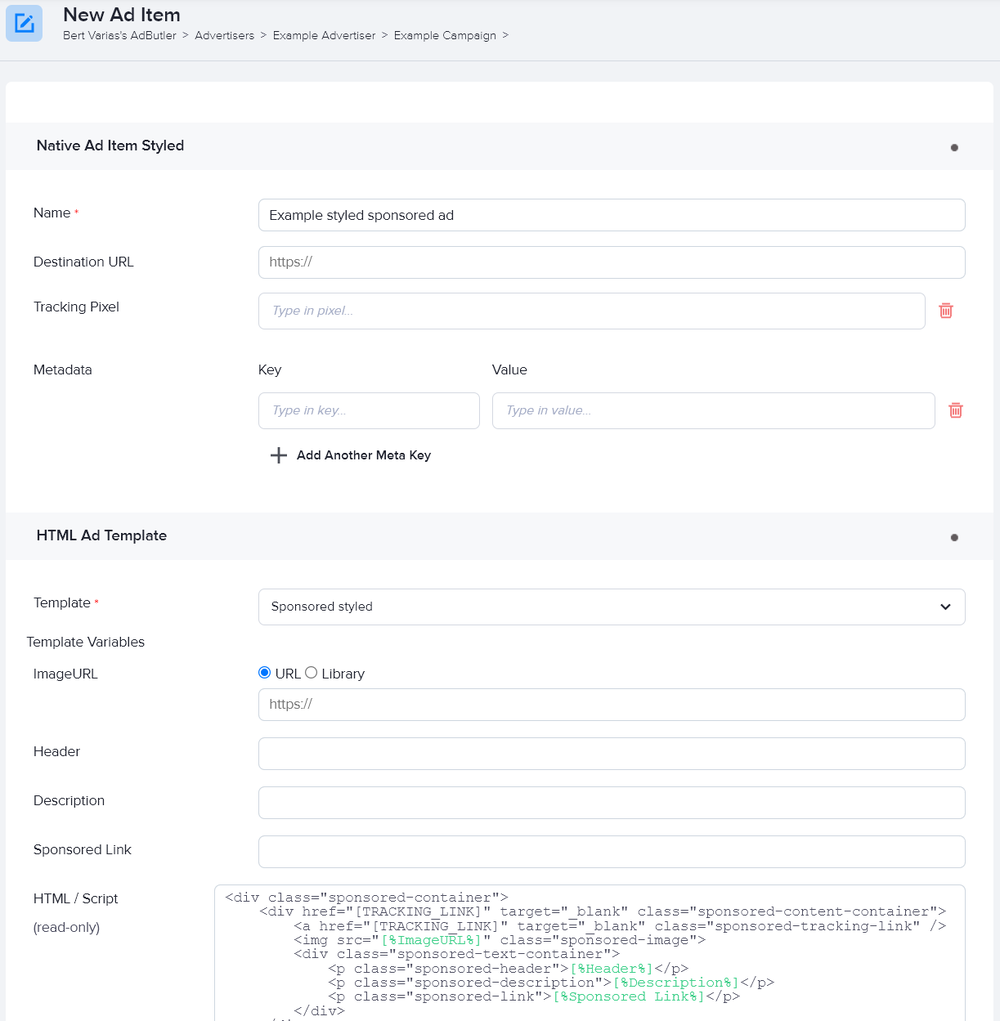Click the [%Sponsored Link%] variable in code

pos(629,997)
